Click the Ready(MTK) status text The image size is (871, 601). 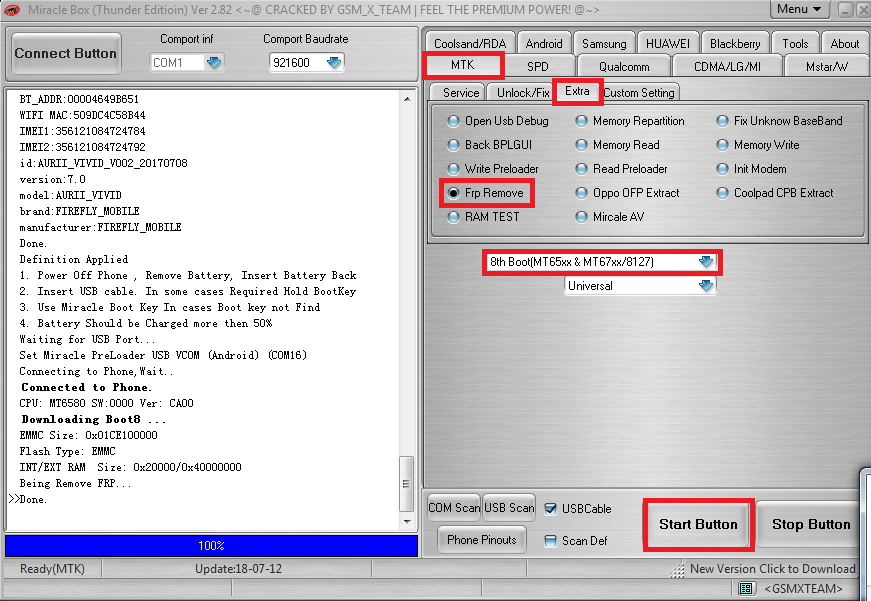(52, 569)
